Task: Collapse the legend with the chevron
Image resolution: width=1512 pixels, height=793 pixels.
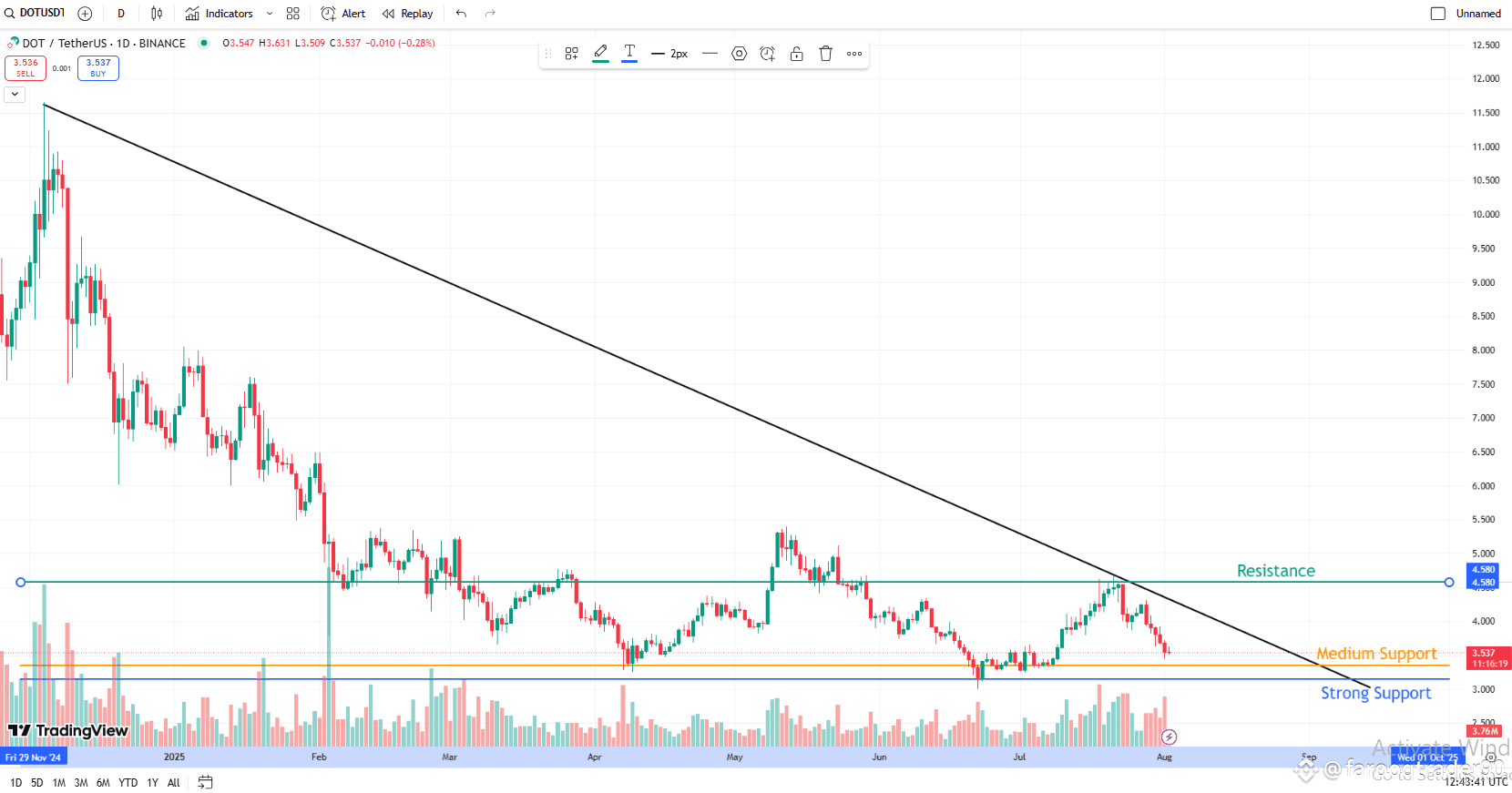Action: click(x=15, y=94)
